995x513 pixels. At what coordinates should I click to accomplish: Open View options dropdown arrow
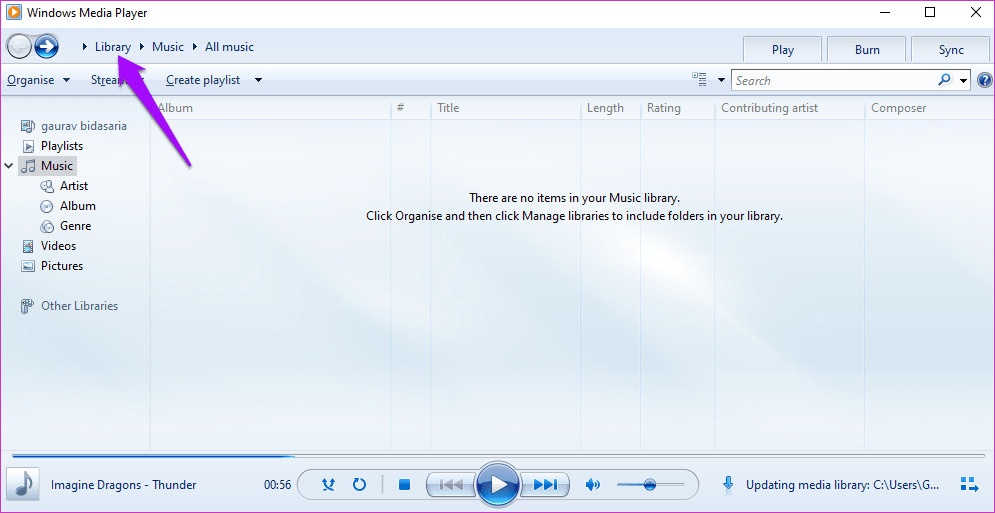click(x=721, y=80)
